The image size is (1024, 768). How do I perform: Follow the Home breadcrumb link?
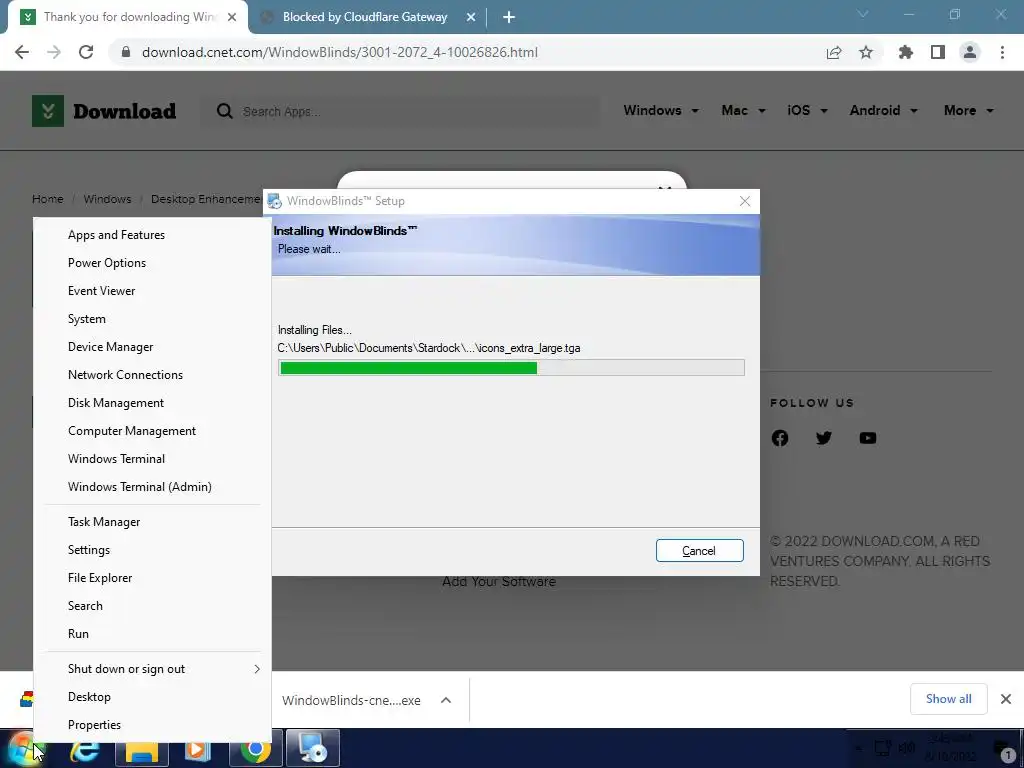(x=48, y=199)
